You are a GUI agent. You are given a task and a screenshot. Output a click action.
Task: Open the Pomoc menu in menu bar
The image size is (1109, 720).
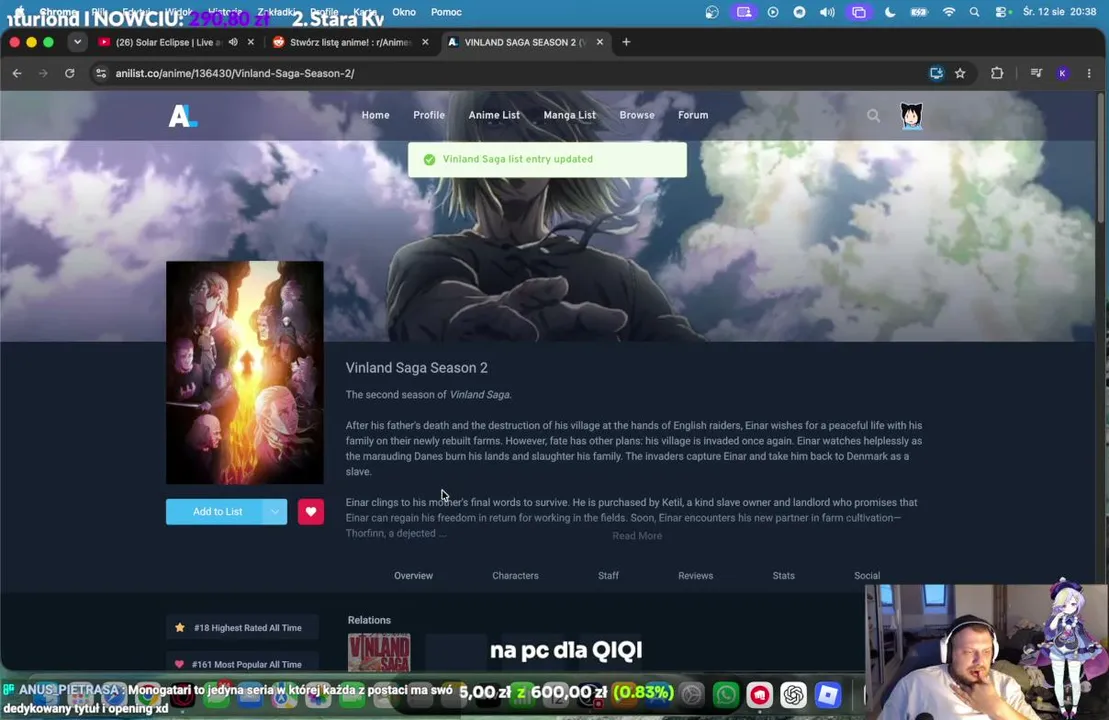pos(446,12)
